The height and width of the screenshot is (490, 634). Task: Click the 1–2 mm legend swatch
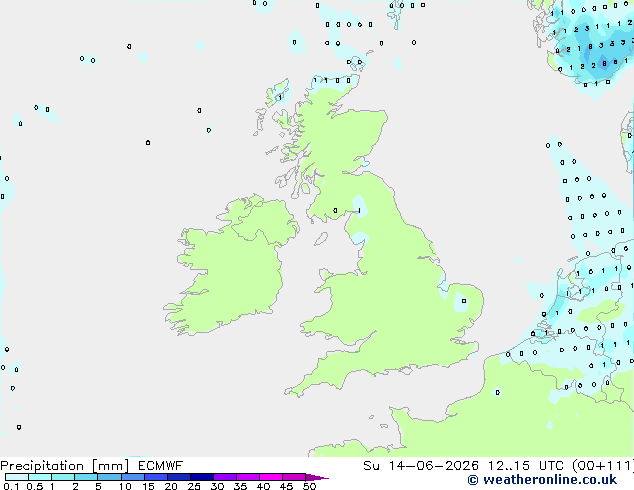coord(63,477)
